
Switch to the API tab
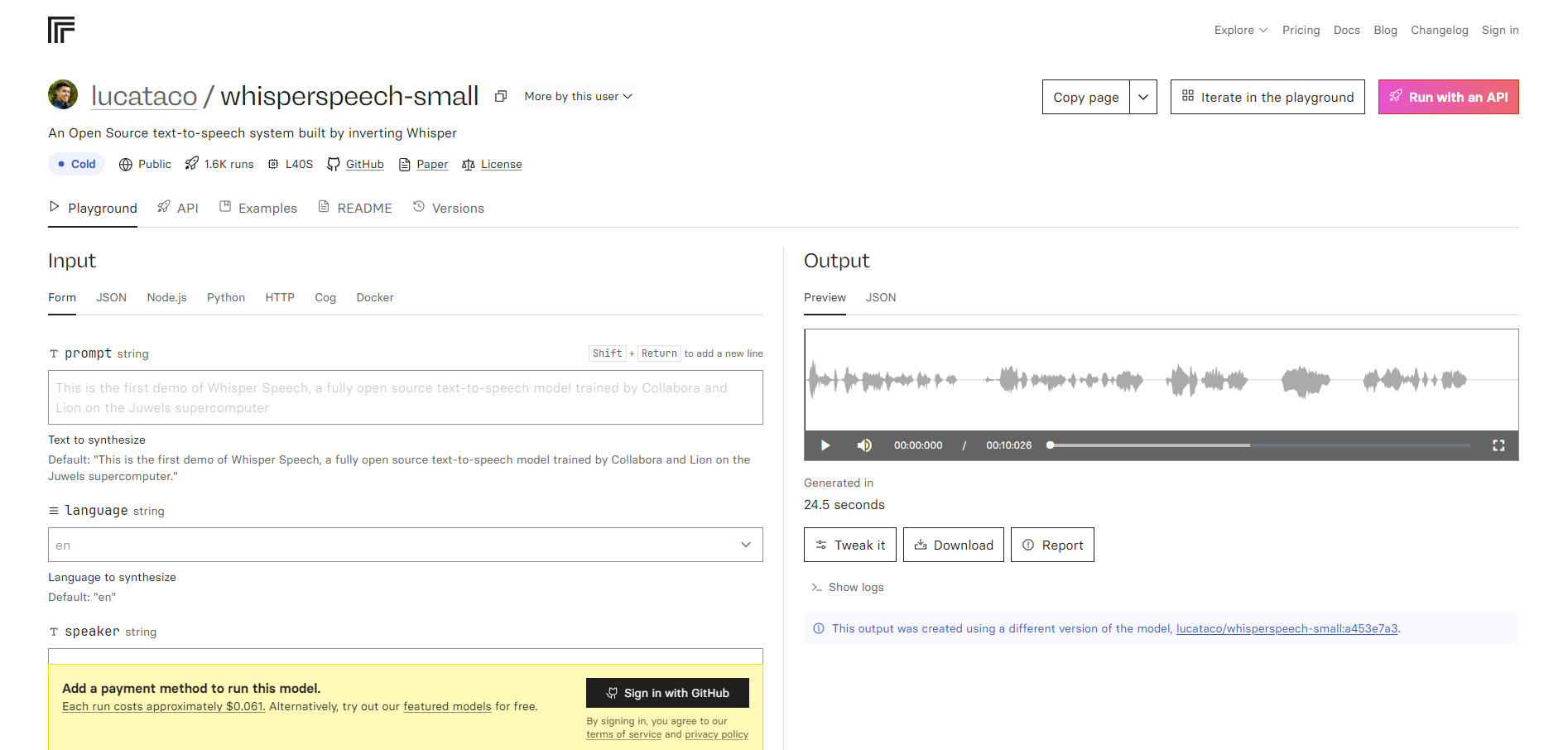point(178,208)
